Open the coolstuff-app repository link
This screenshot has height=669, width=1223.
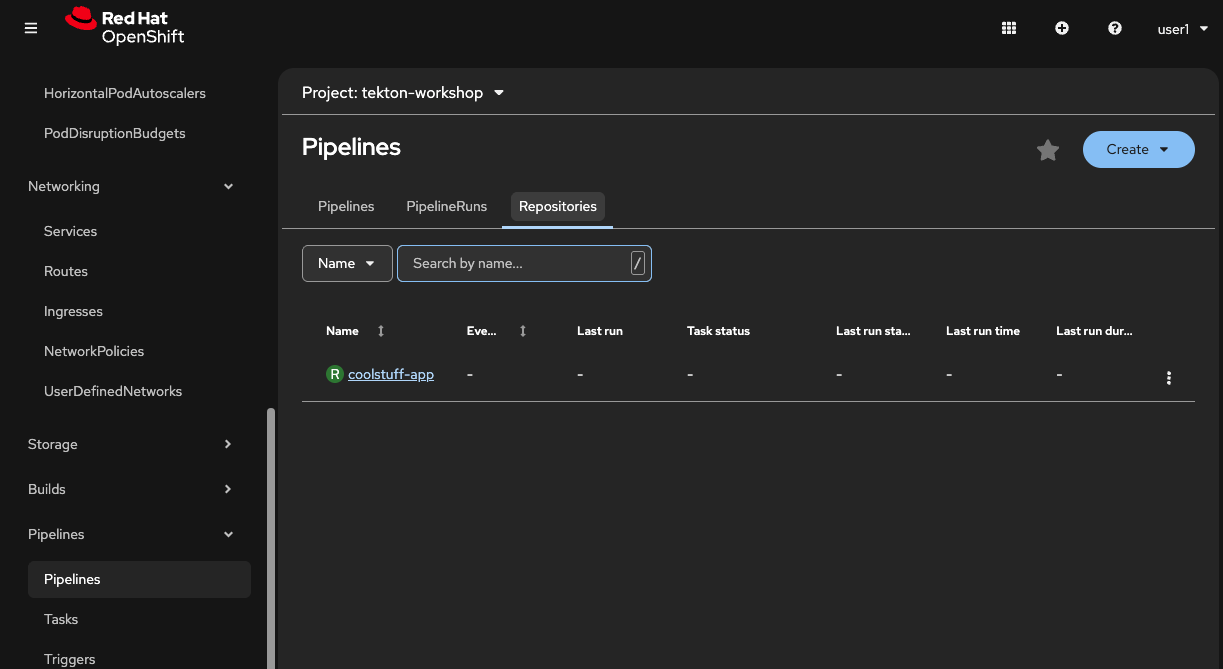point(391,373)
